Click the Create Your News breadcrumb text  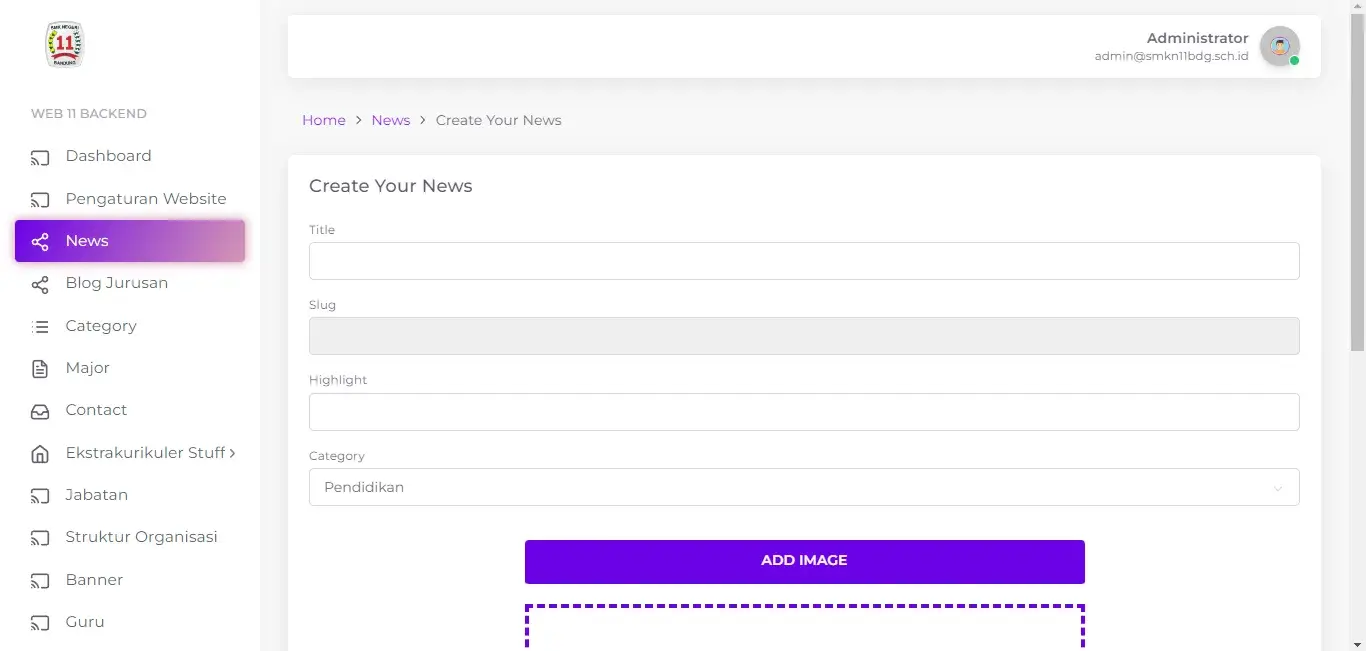coord(499,120)
